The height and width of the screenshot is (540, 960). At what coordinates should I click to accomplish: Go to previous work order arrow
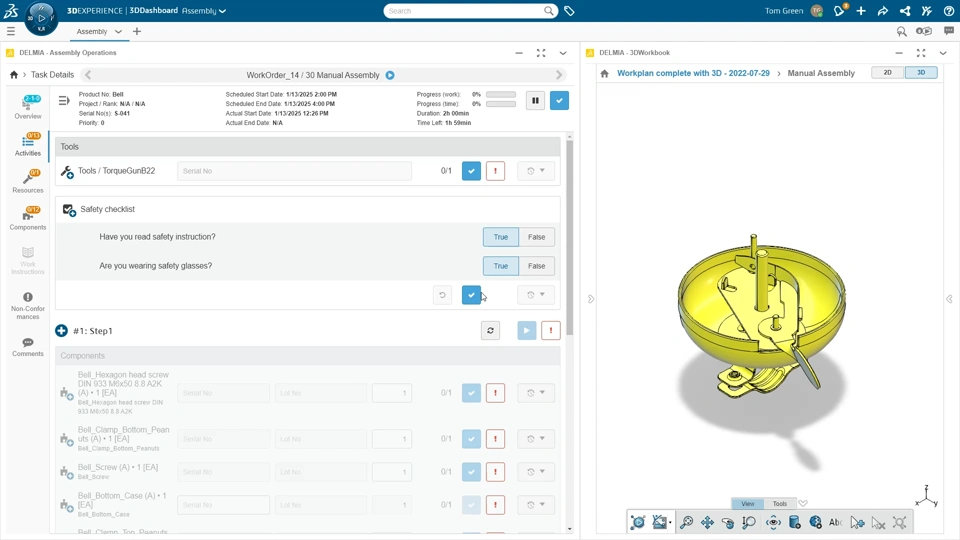tap(88, 75)
